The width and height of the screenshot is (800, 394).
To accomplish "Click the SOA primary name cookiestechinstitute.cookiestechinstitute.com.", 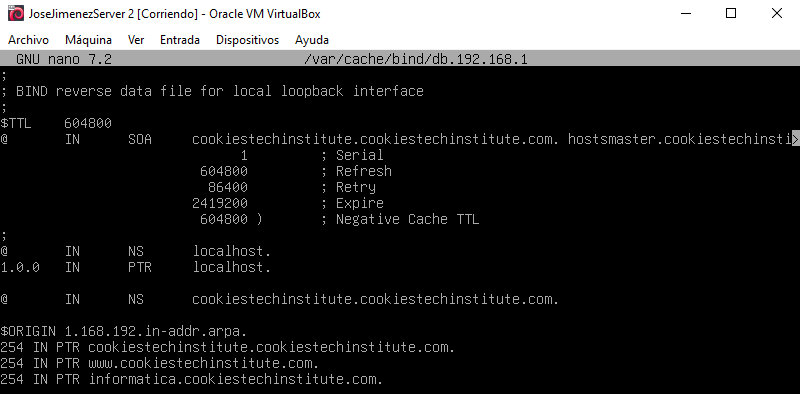I will pos(376,139).
